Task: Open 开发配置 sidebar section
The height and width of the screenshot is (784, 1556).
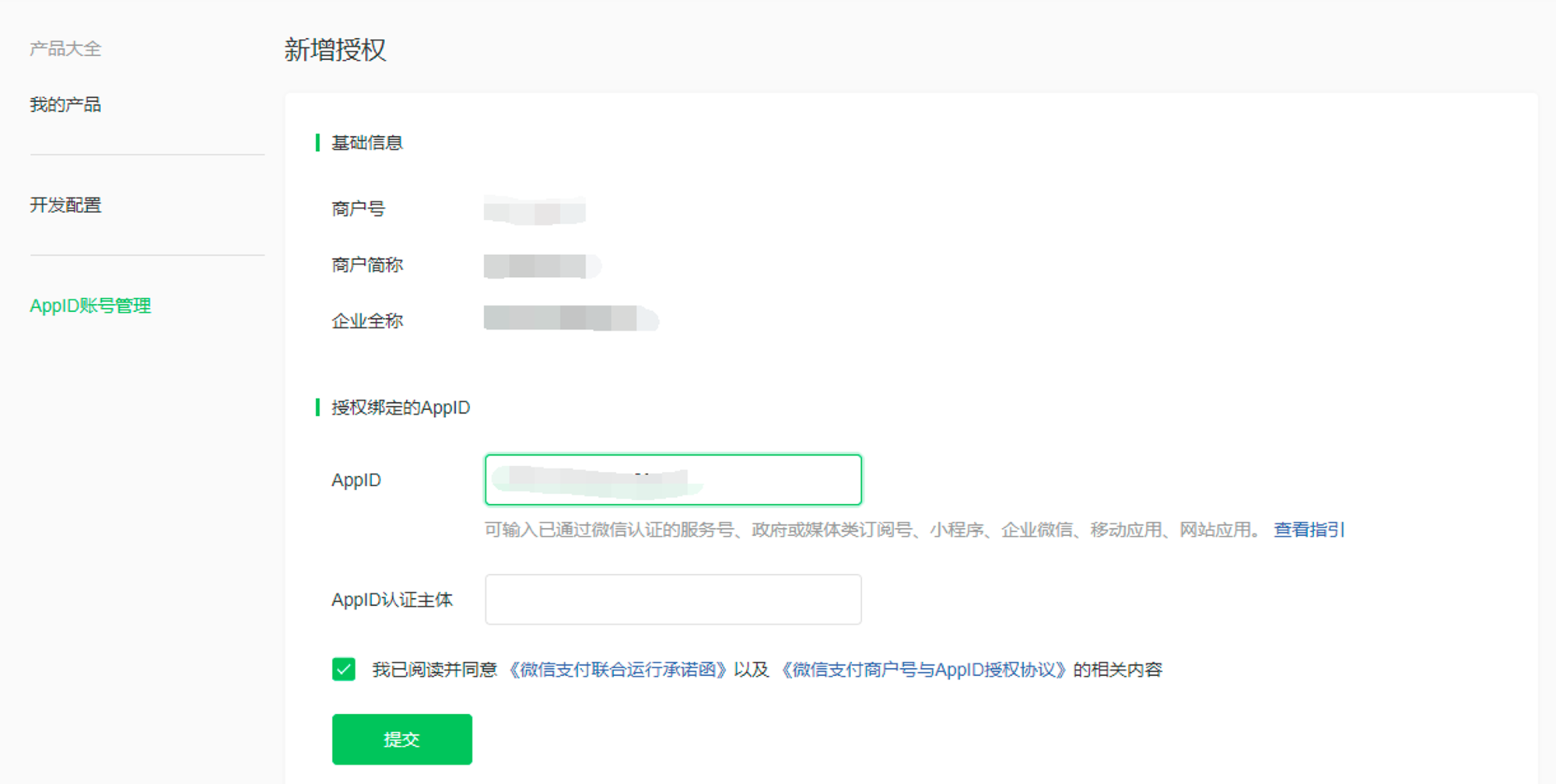Action: coord(65,205)
